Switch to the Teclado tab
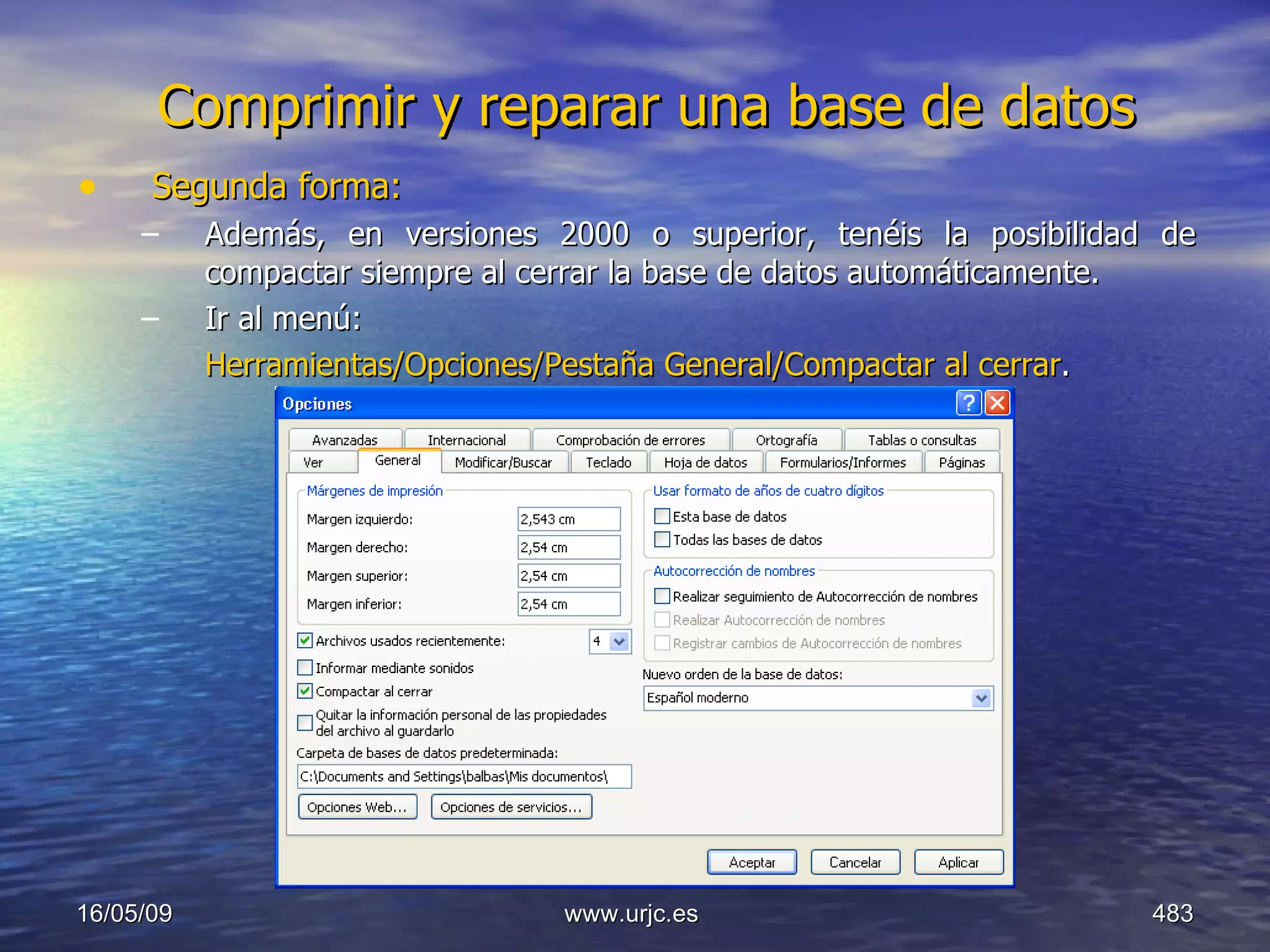Image resolution: width=1270 pixels, height=952 pixels. pos(608,462)
